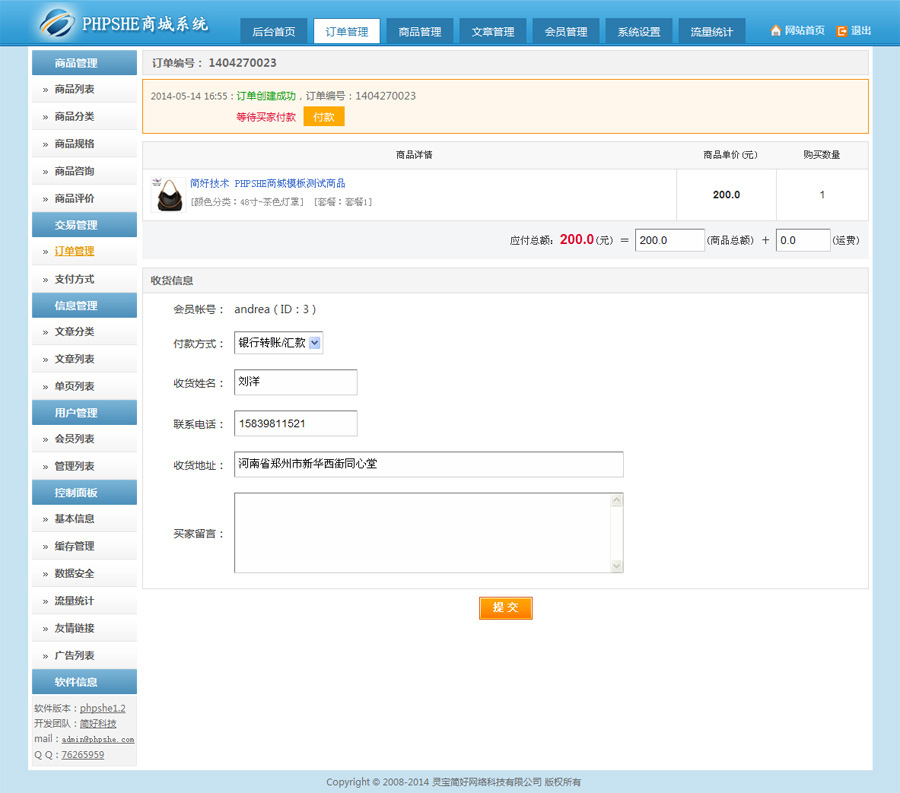Submit the order with 提交 button
900x793 pixels.
pyautogui.click(x=506, y=608)
